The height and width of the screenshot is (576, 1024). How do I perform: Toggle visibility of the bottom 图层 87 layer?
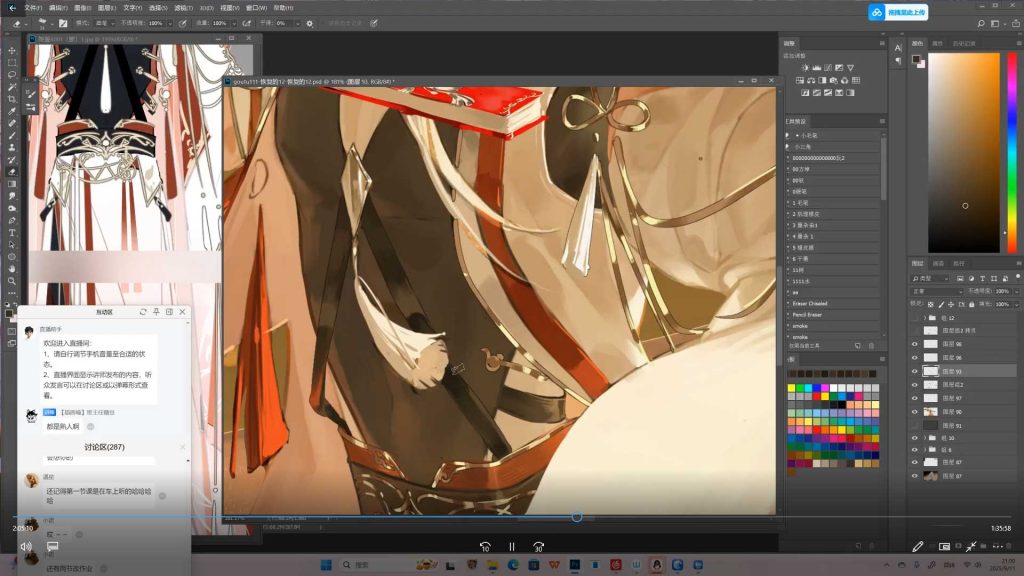click(x=914, y=476)
